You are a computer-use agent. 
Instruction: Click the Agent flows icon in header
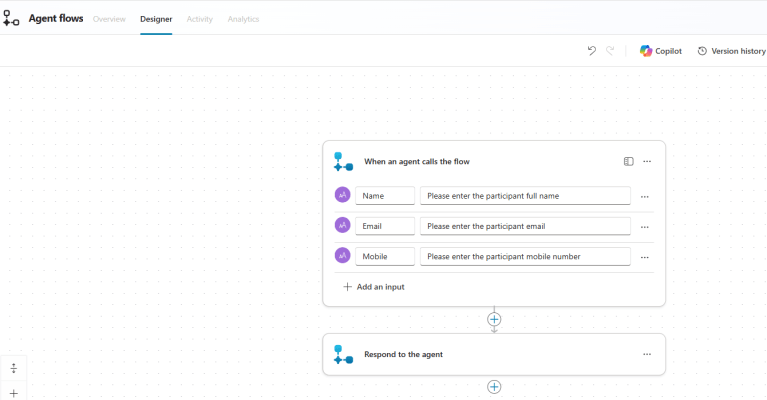(12, 18)
